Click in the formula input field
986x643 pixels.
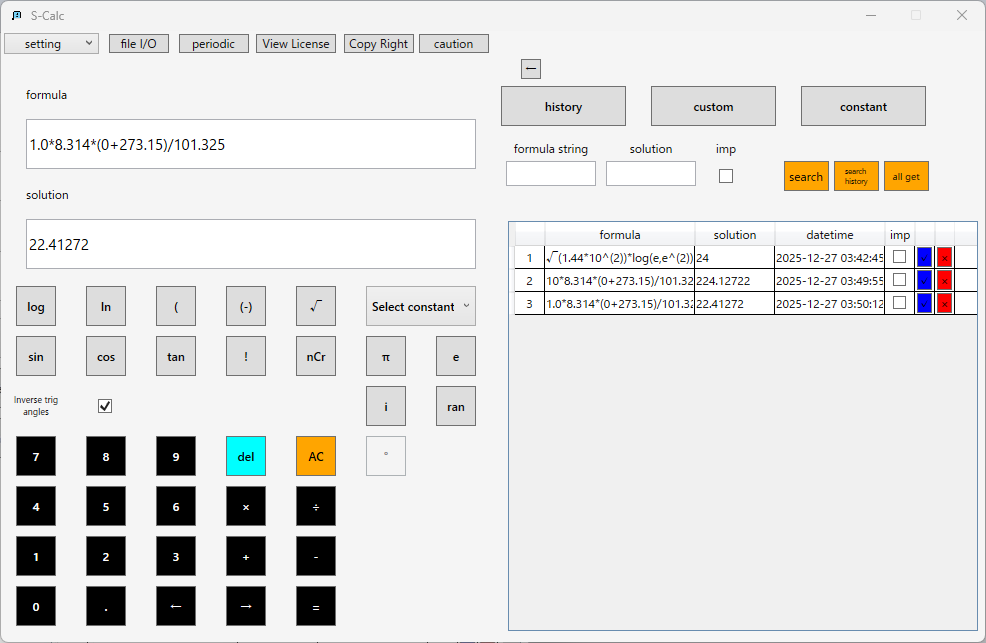point(251,144)
